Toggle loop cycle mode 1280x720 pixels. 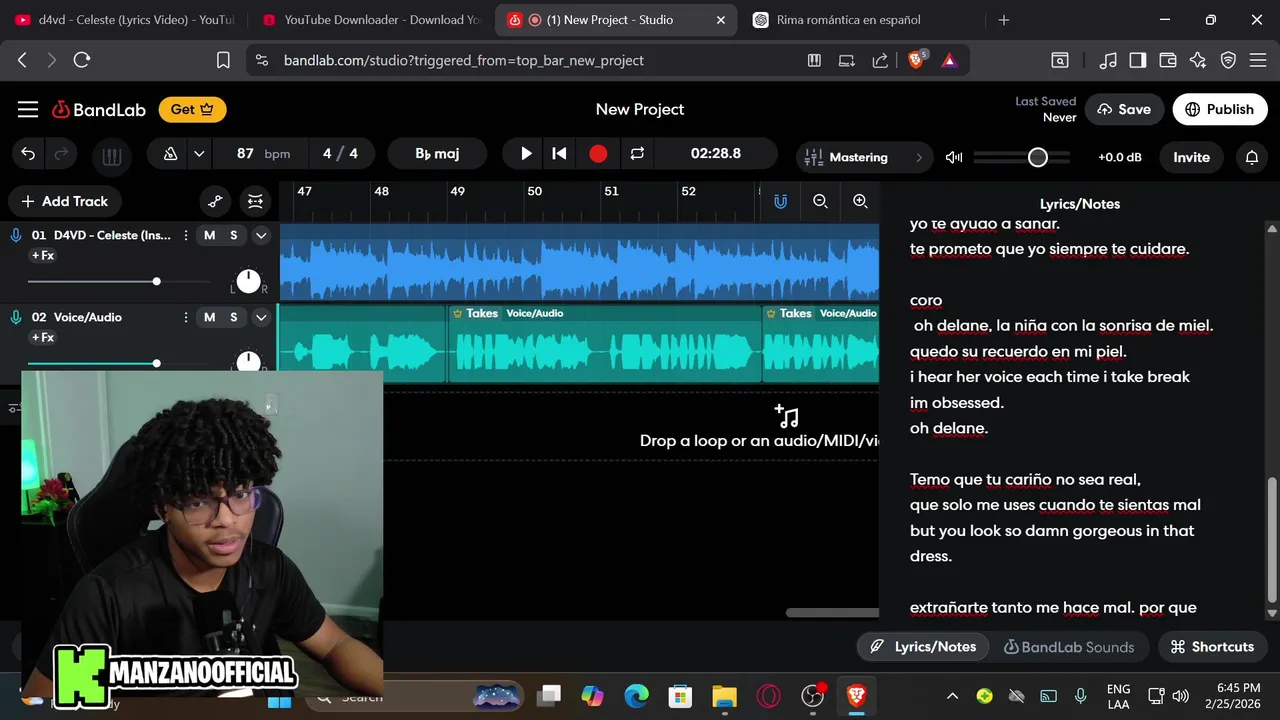coord(637,154)
